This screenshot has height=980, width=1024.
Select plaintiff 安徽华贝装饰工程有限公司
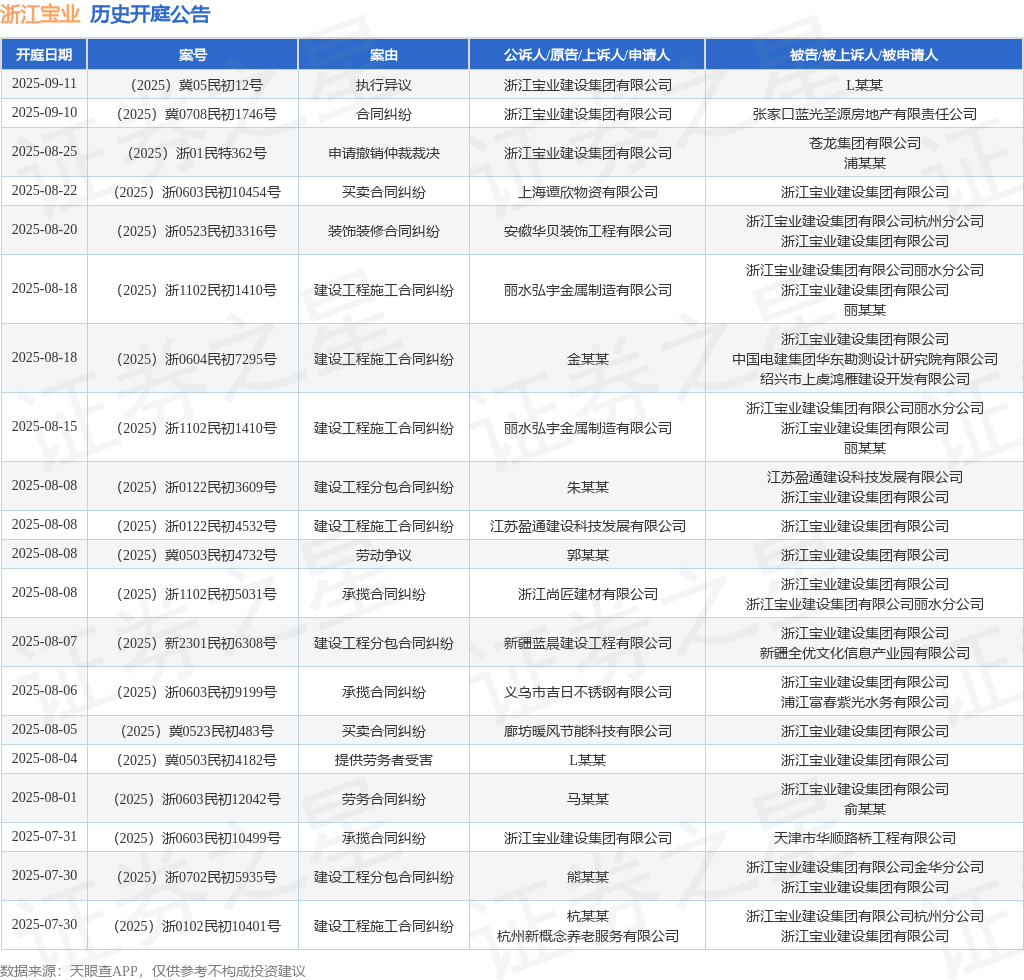pyautogui.click(x=588, y=231)
